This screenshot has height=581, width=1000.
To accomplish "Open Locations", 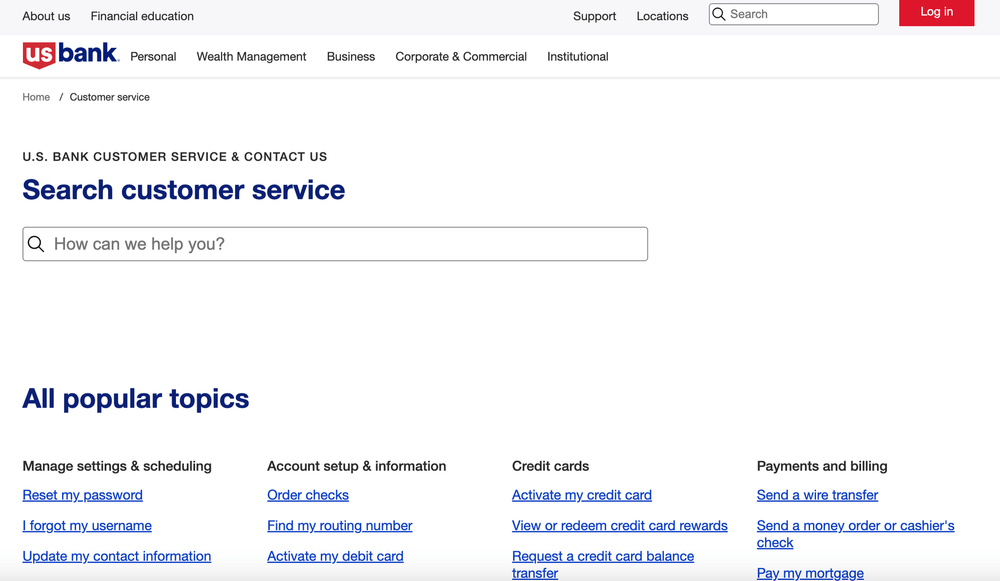I will coord(662,16).
